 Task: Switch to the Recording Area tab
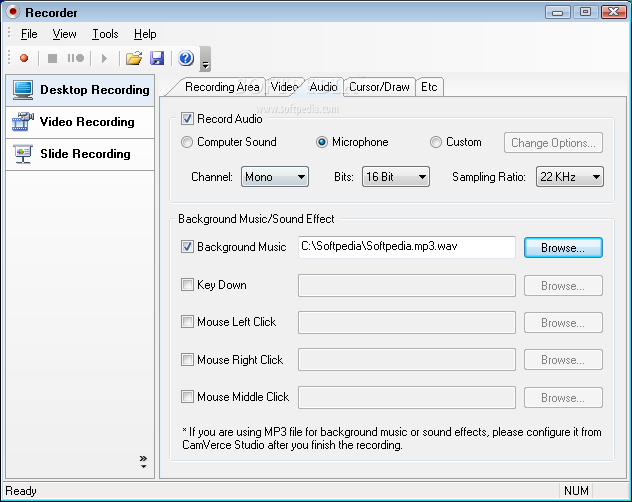tap(222, 87)
